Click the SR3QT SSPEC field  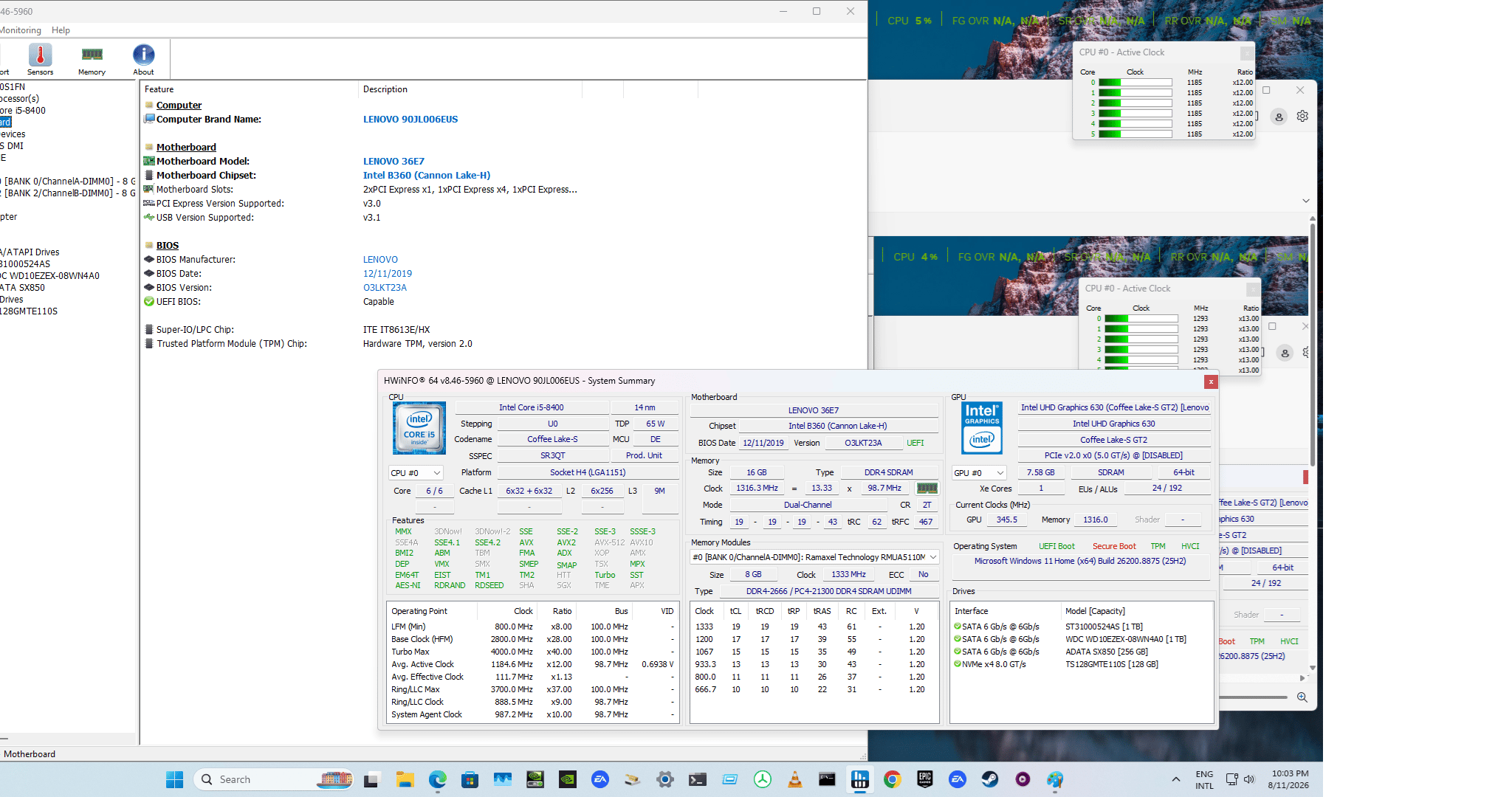pyautogui.click(x=552, y=455)
